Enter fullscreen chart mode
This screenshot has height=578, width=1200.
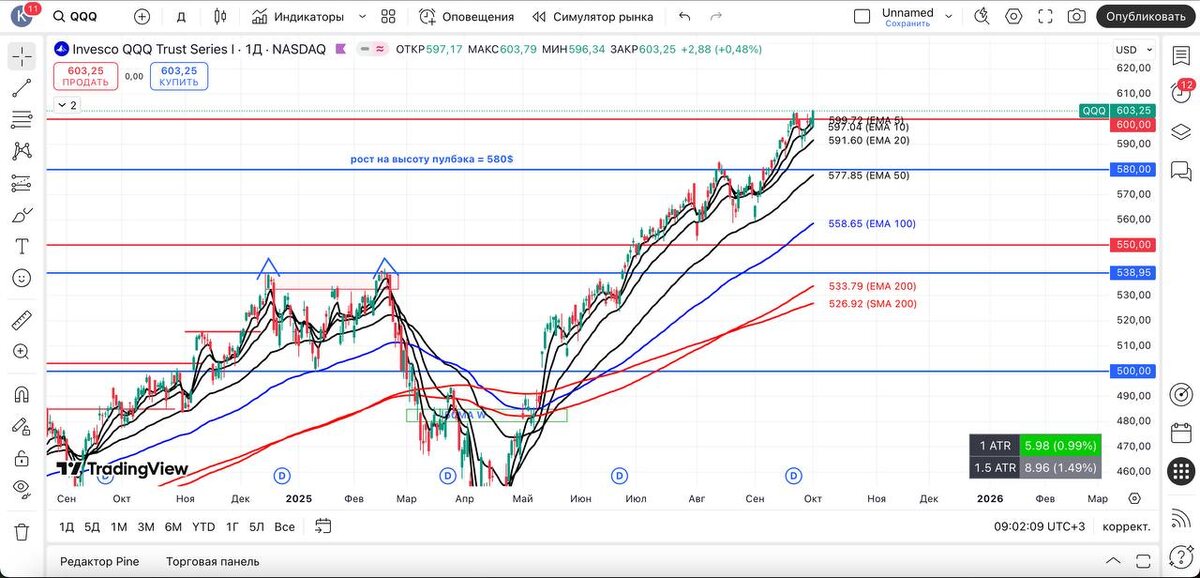tap(1045, 17)
